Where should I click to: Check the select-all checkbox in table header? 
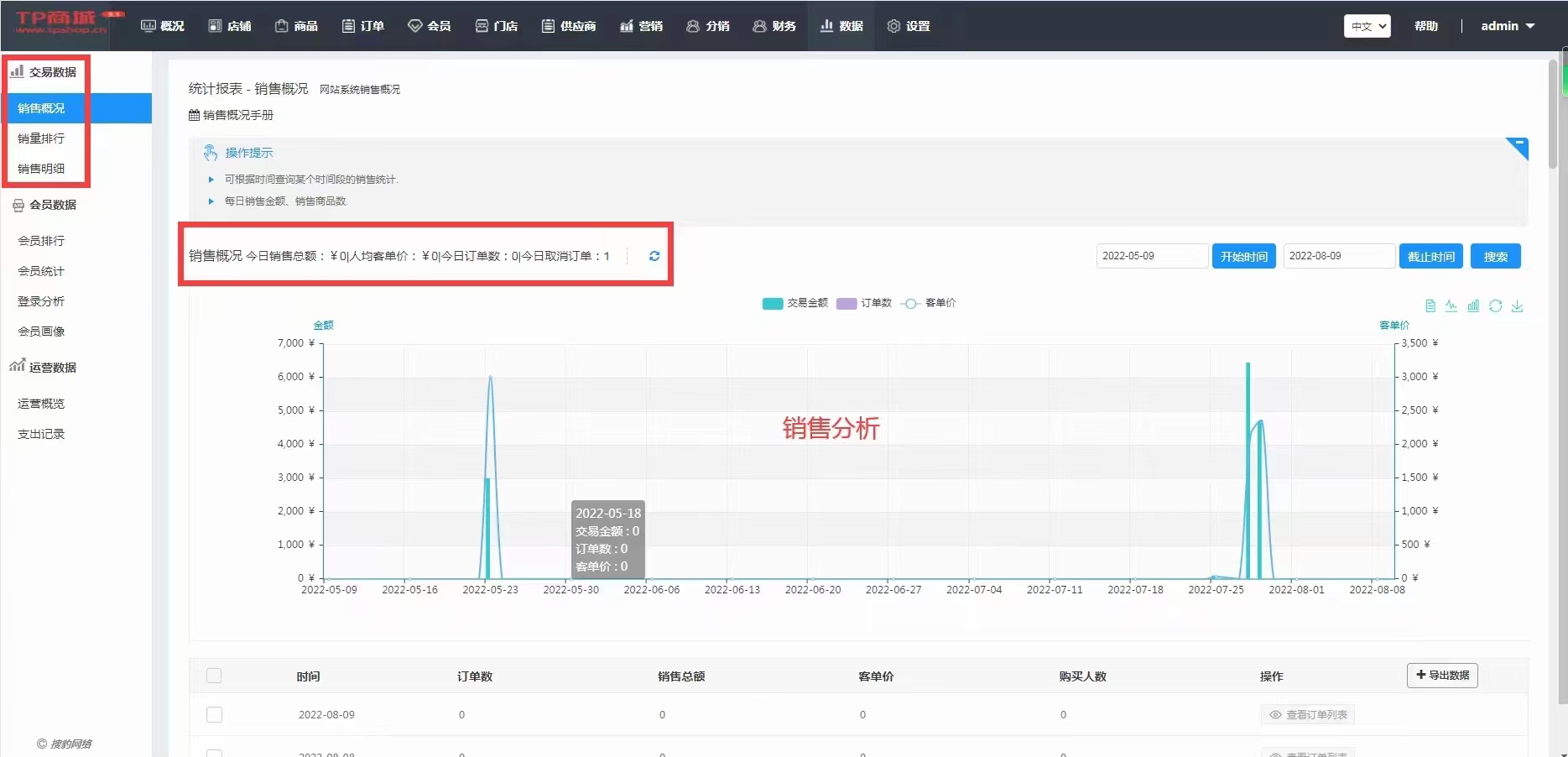214,676
